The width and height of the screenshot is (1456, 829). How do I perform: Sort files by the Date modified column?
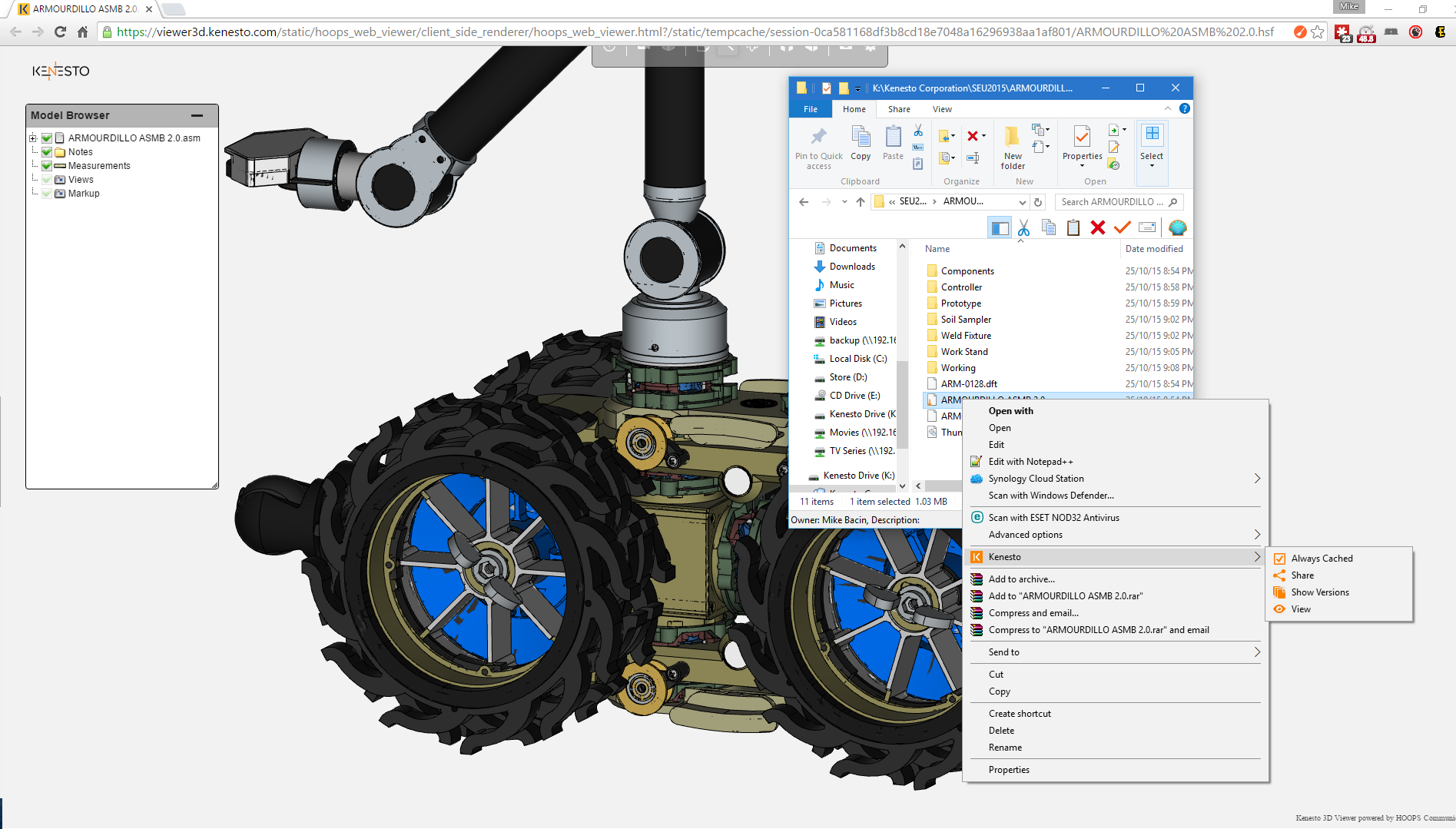coord(1154,249)
